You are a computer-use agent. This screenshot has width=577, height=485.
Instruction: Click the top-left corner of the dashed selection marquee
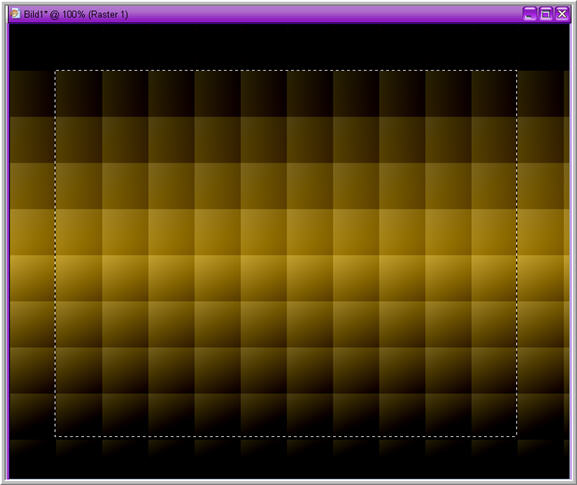(56, 71)
